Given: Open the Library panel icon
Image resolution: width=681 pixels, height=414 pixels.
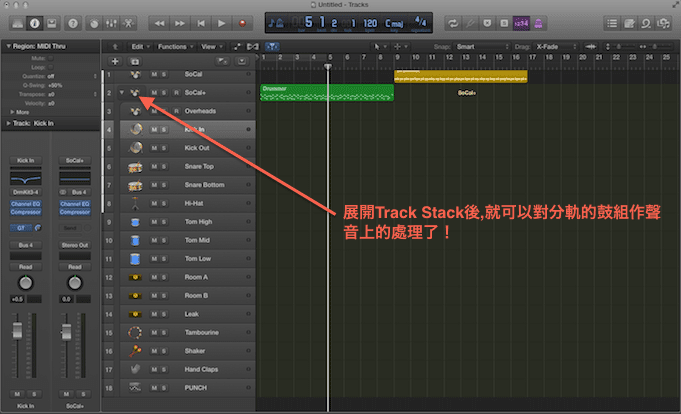Looking at the screenshot, I should (x=18, y=23).
